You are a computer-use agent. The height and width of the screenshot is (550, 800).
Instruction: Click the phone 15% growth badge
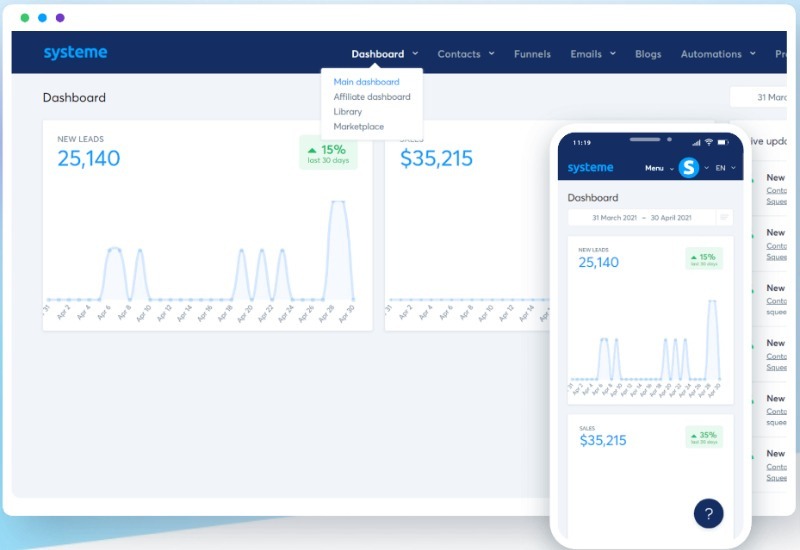[704, 259]
